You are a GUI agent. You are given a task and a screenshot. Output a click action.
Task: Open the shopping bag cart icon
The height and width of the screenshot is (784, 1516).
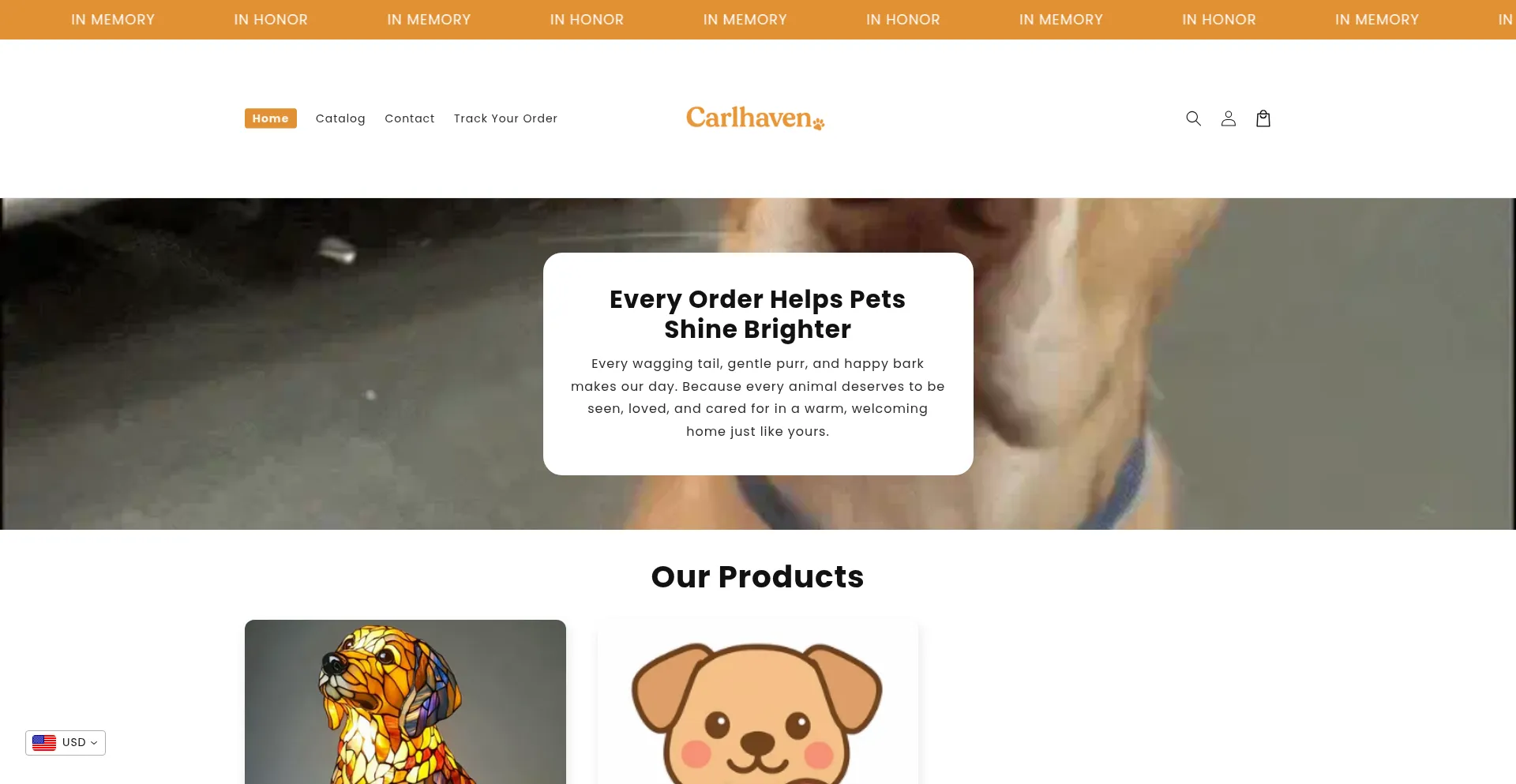tap(1263, 118)
